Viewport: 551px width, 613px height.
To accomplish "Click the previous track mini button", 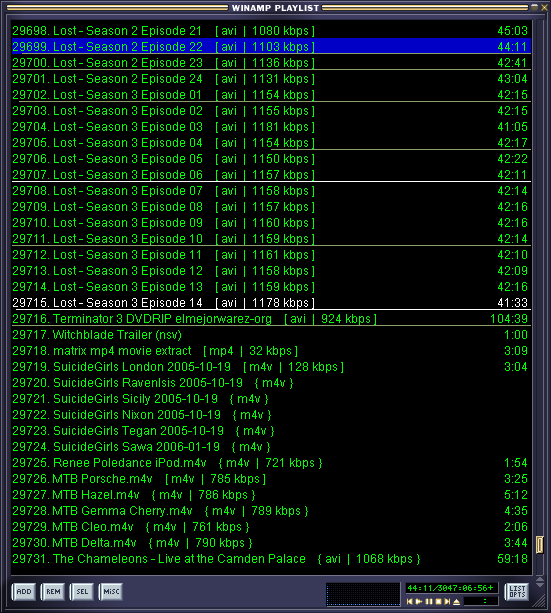I will (x=410, y=601).
